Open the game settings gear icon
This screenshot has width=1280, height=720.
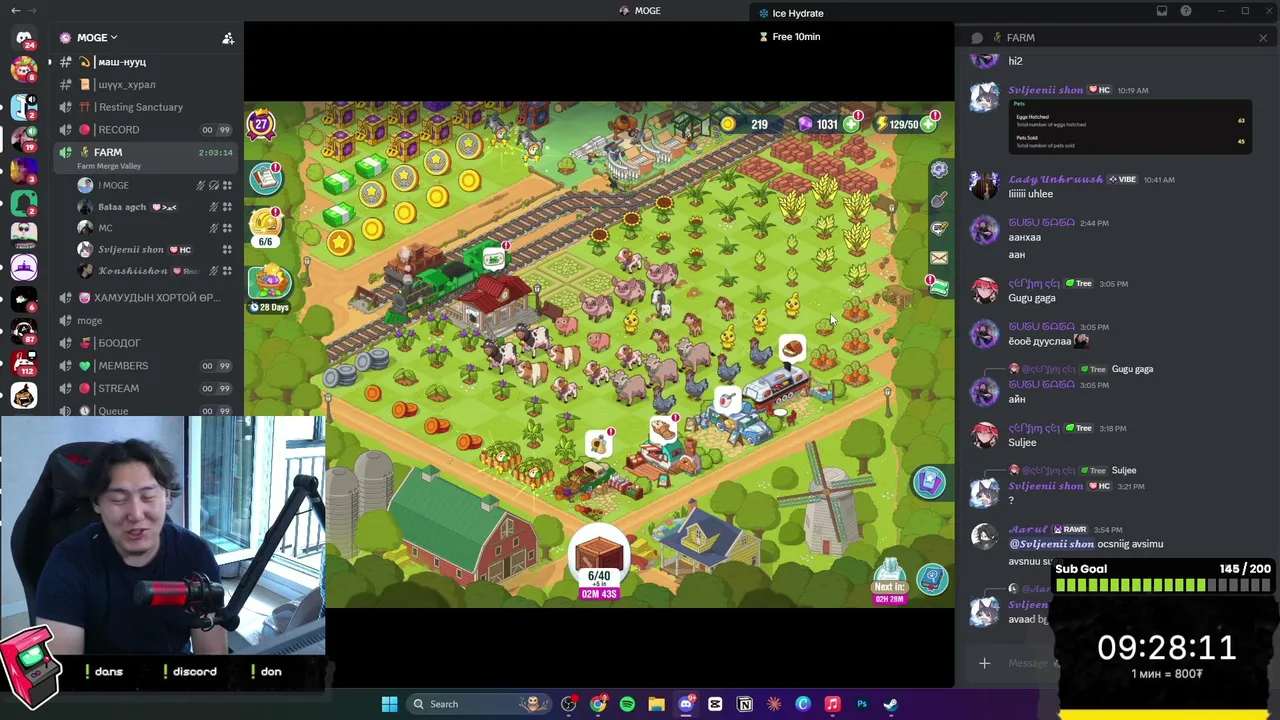coord(939,170)
